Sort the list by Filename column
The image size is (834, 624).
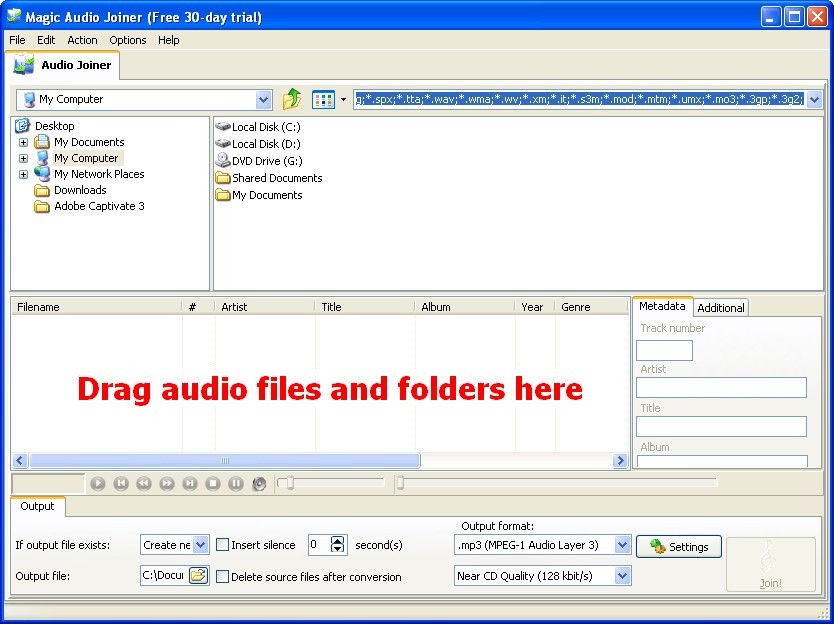pyautogui.click(x=96, y=307)
